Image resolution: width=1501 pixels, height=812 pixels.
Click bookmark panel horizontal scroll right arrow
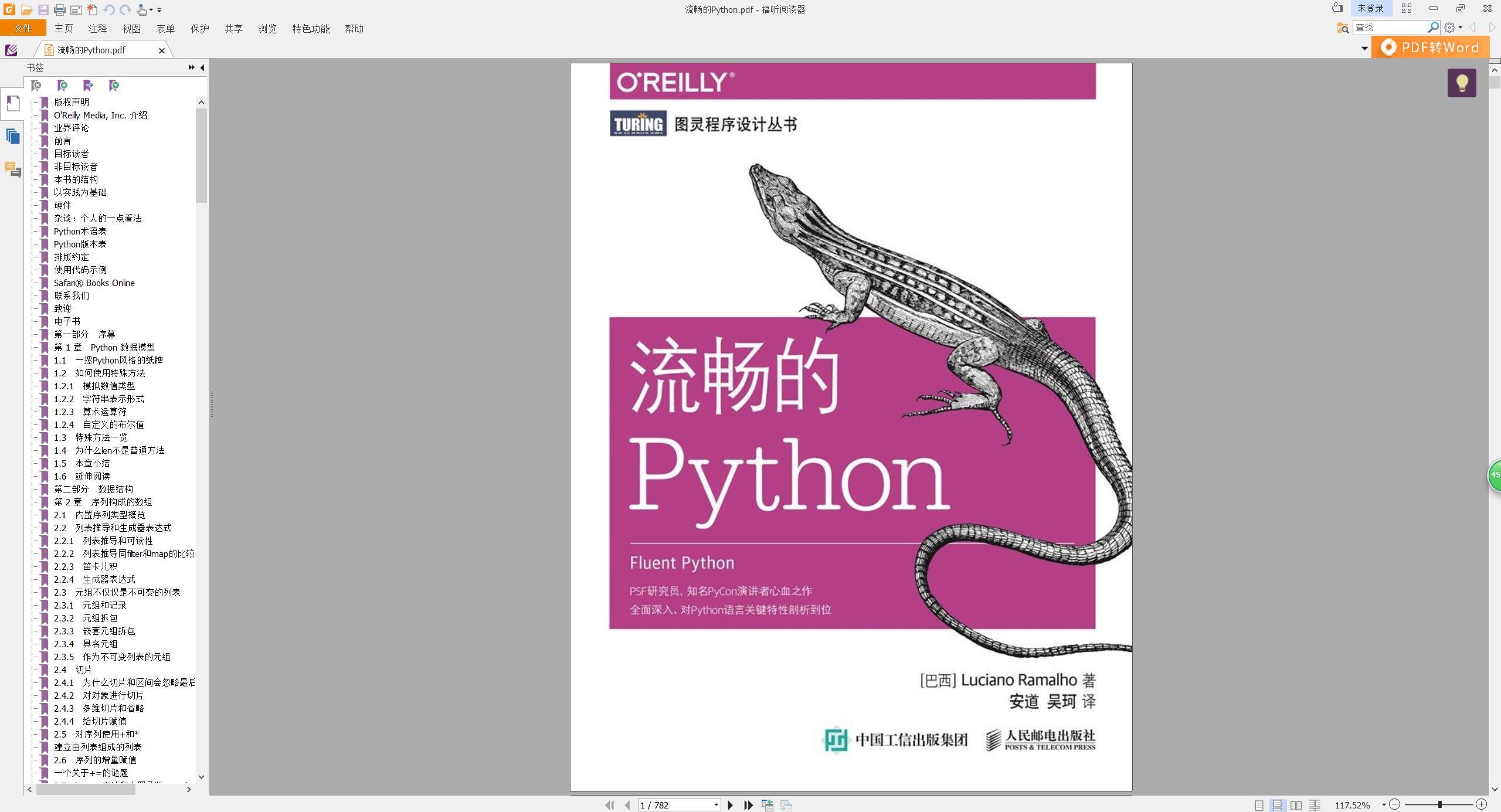(x=189, y=789)
